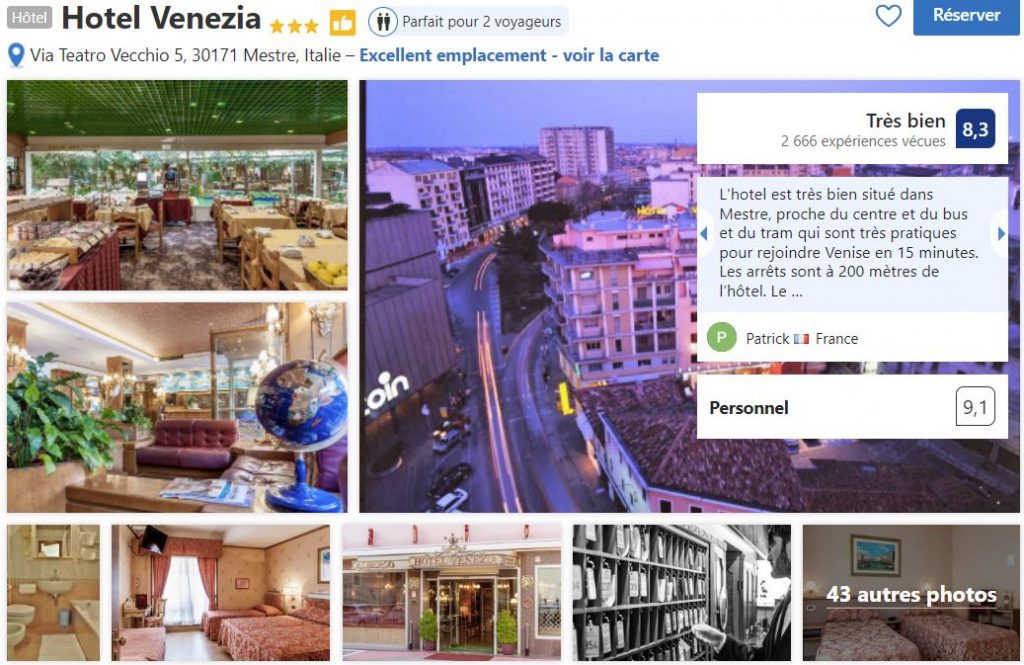Open the 8,3 review score badge

pos(975,129)
